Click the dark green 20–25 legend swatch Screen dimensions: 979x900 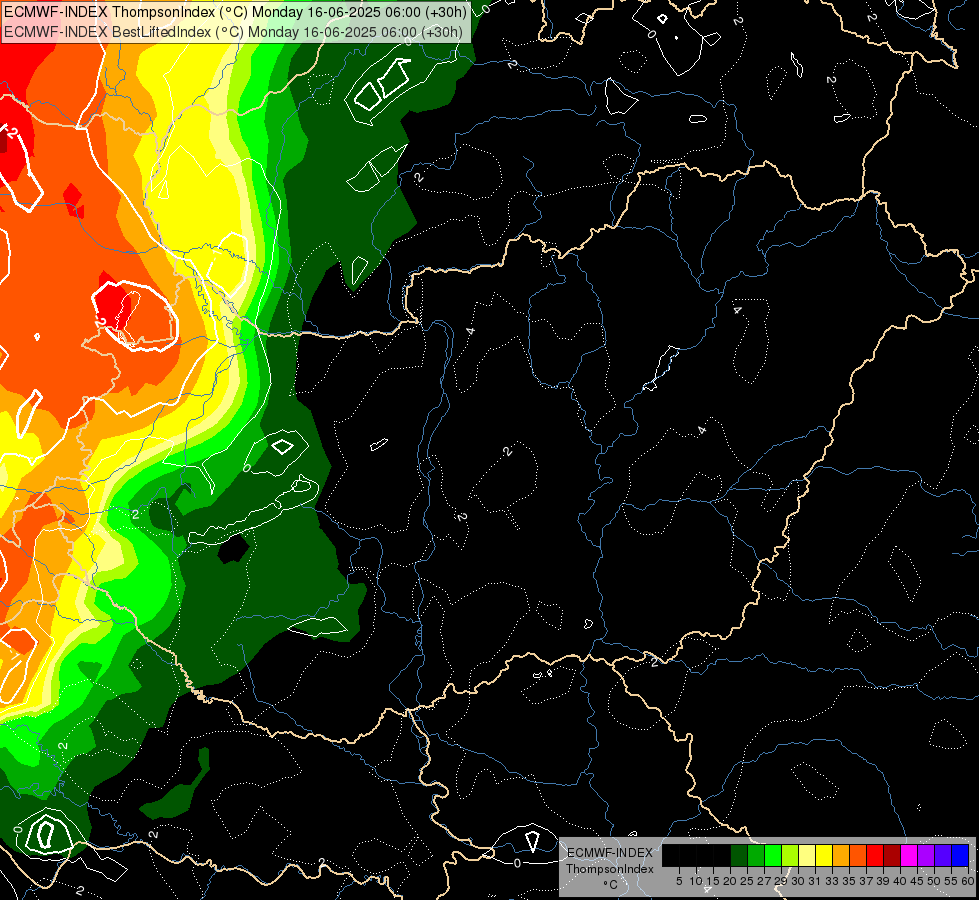[x=739, y=855]
